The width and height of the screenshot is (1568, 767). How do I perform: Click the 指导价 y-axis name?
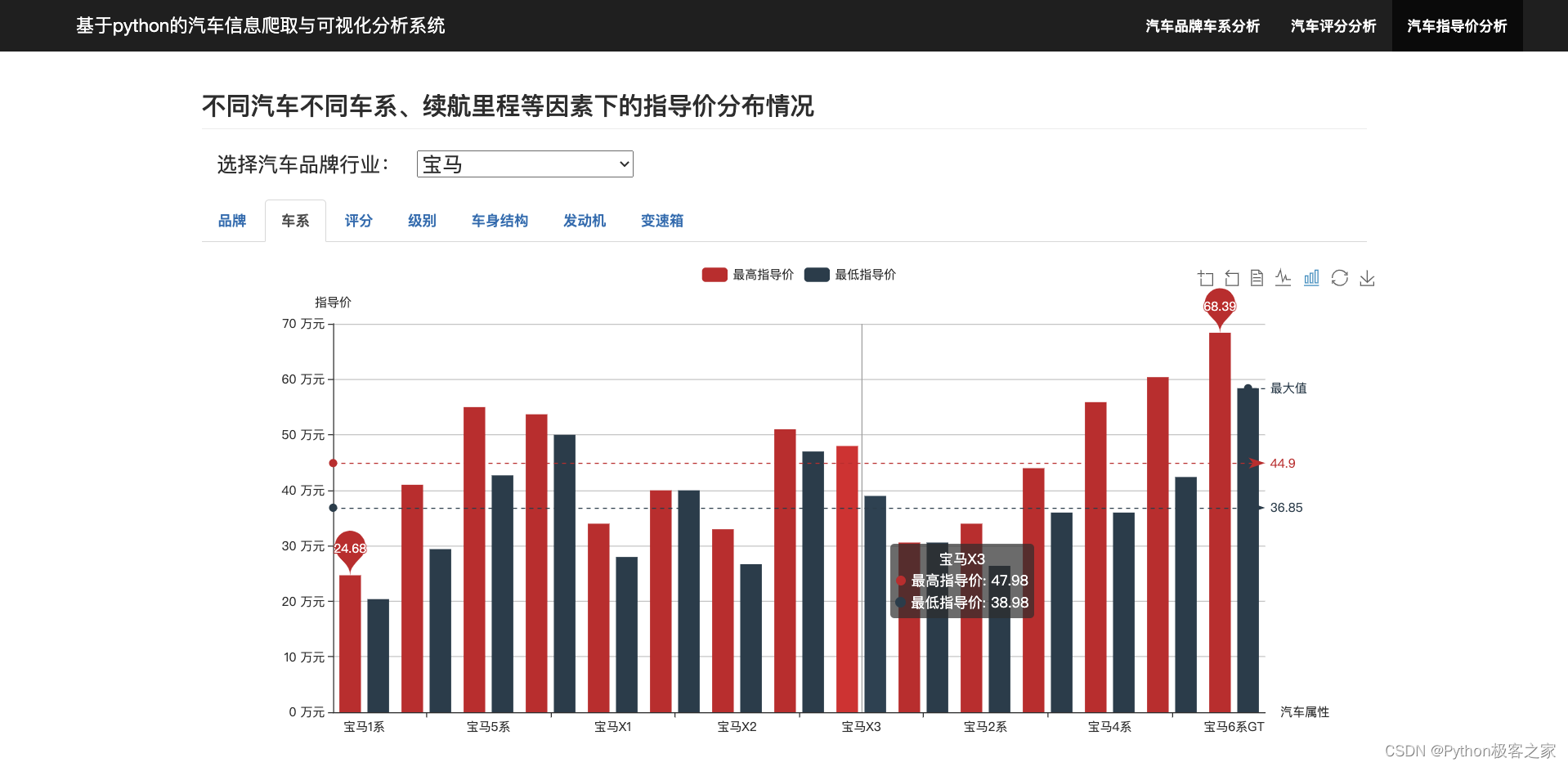click(333, 303)
